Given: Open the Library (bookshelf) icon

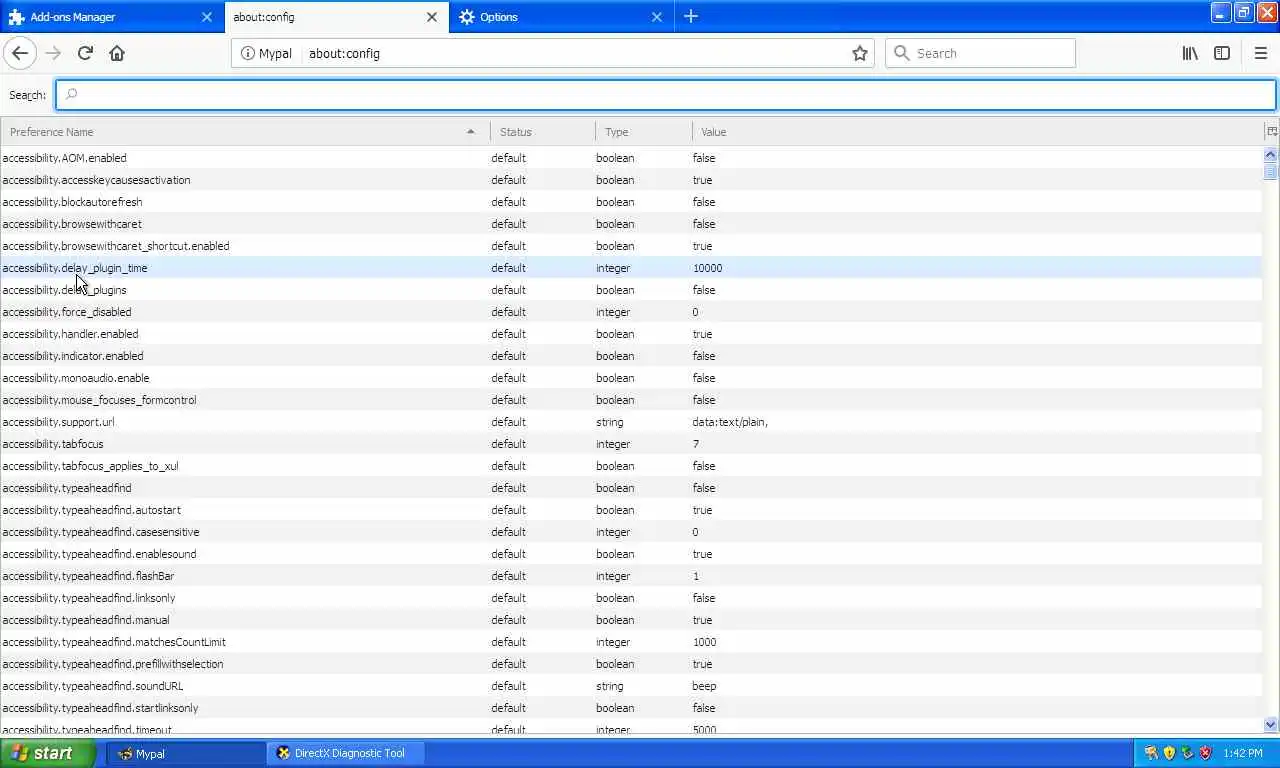Looking at the screenshot, I should (x=1190, y=53).
